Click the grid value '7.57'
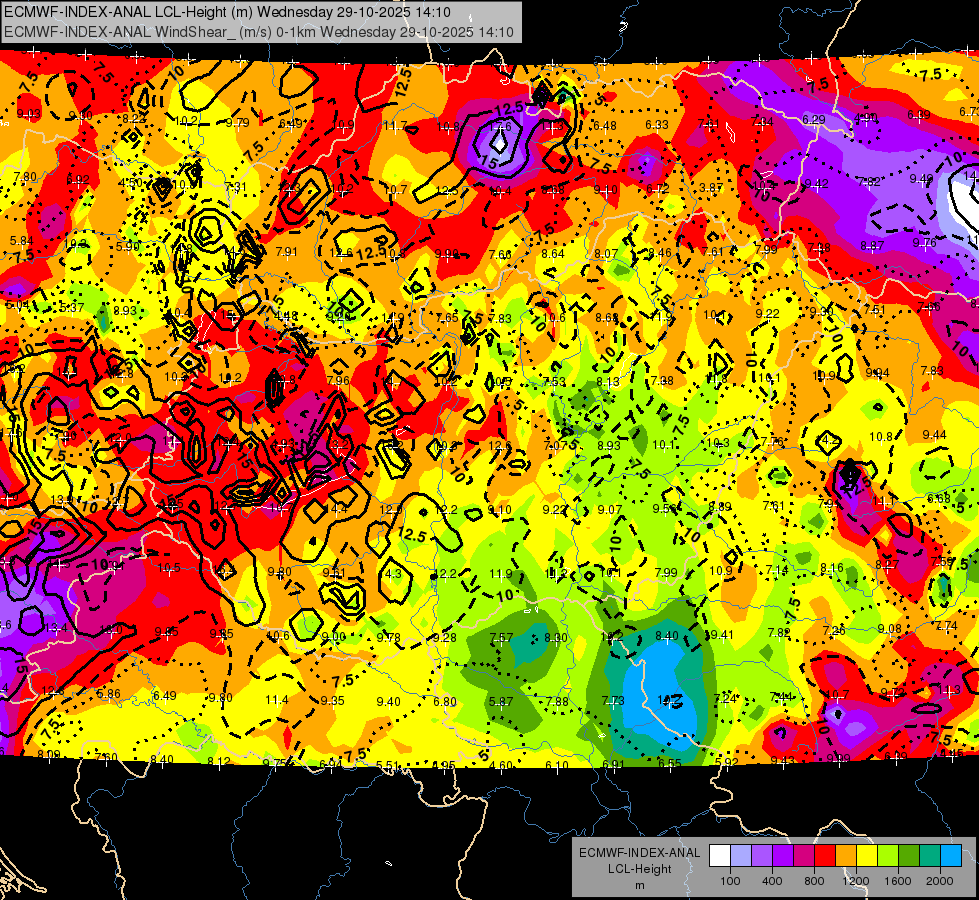 501,638
